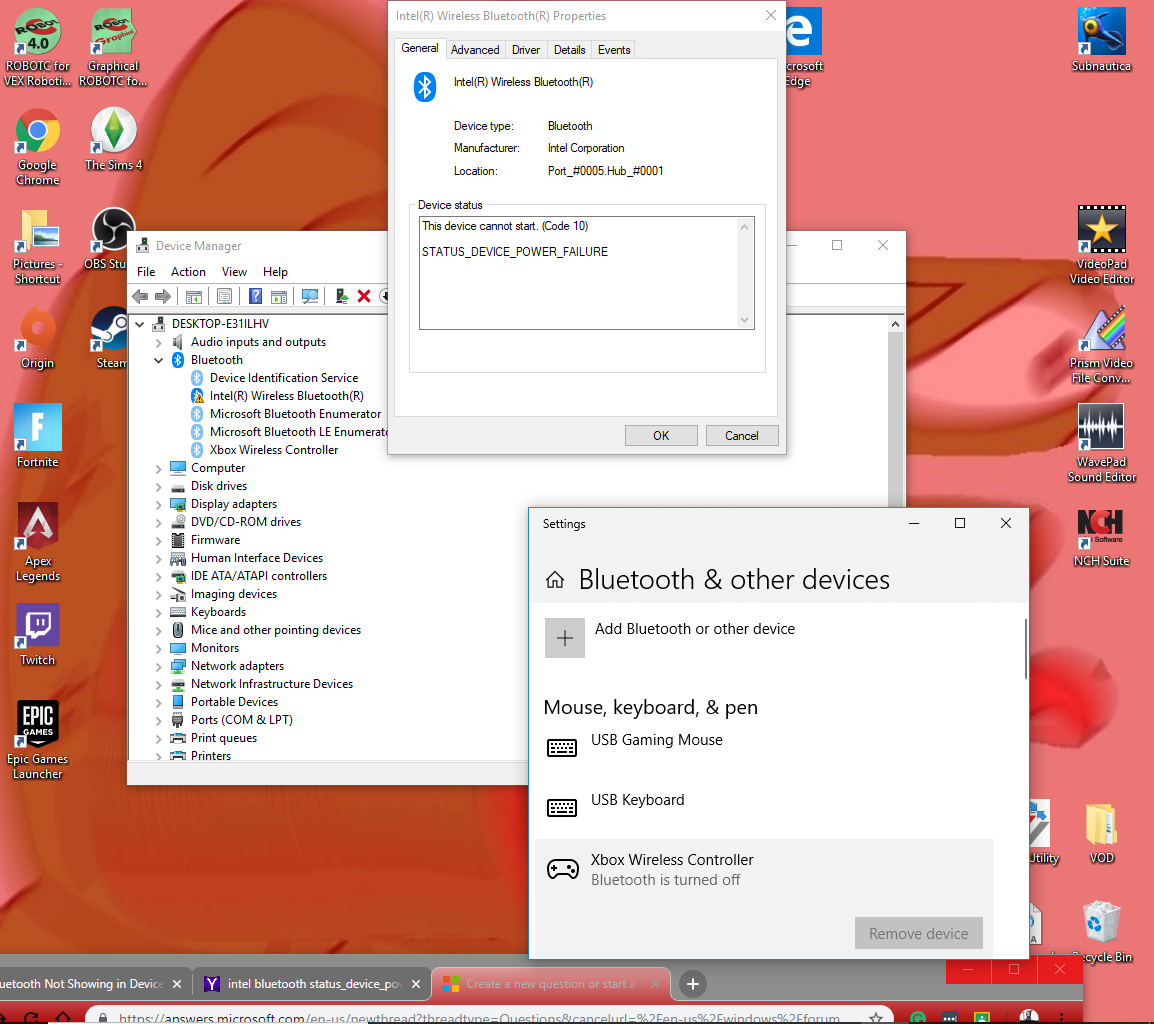The image size is (1154, 1024).
Task: Switch to the Details tab in Properties
Action: tap(570, 49)
